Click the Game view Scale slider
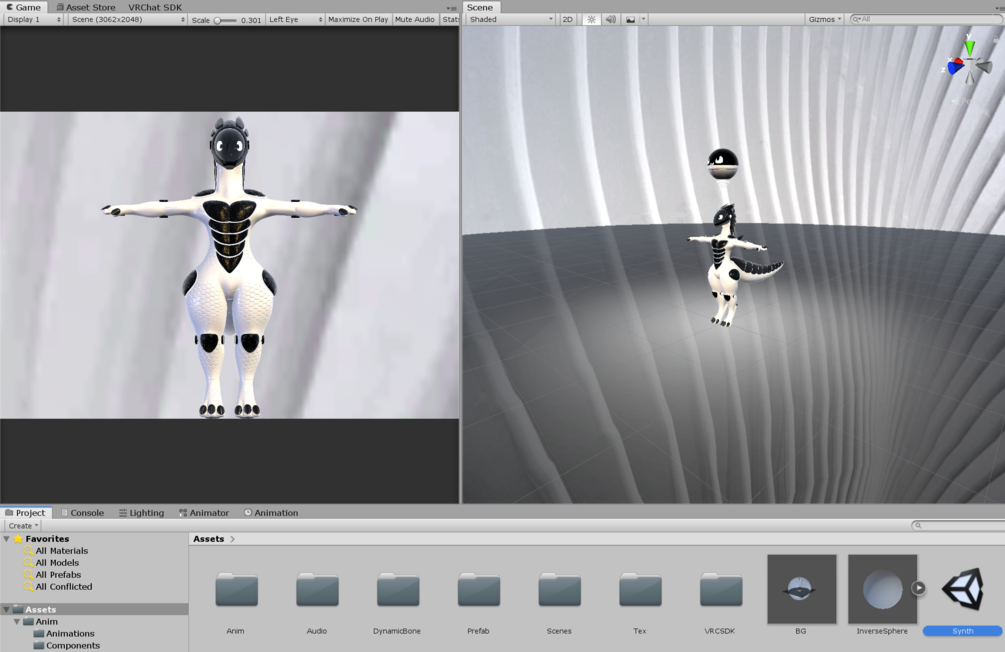The width and height of the screenshot is (1005, 652). pos(225,20)
